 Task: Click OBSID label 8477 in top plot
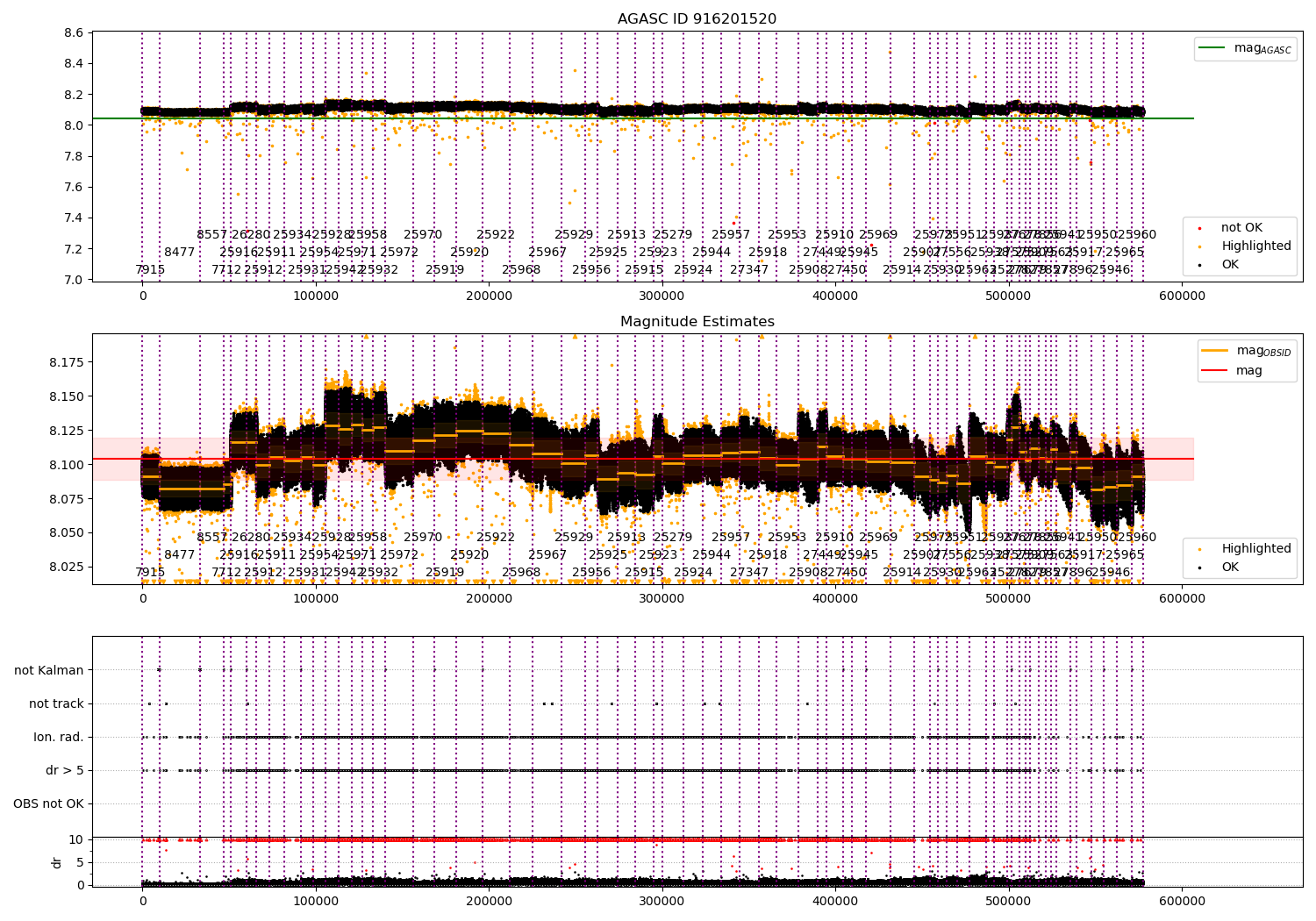point(180,252)
